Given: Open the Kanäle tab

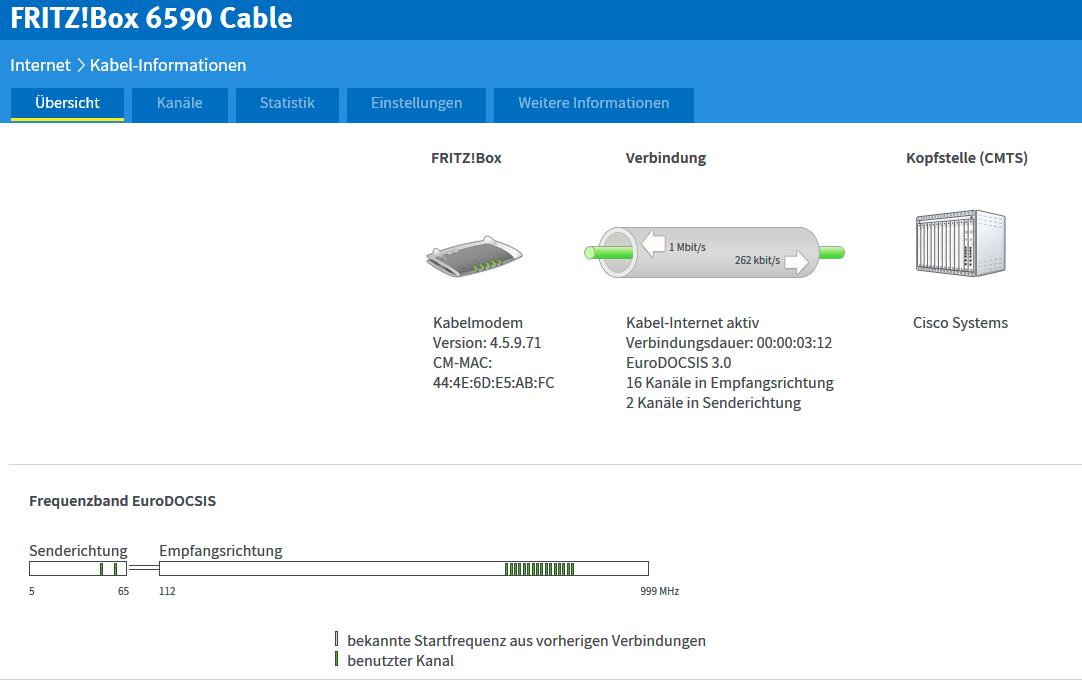Looking at the screenshot, I should 180,103.
